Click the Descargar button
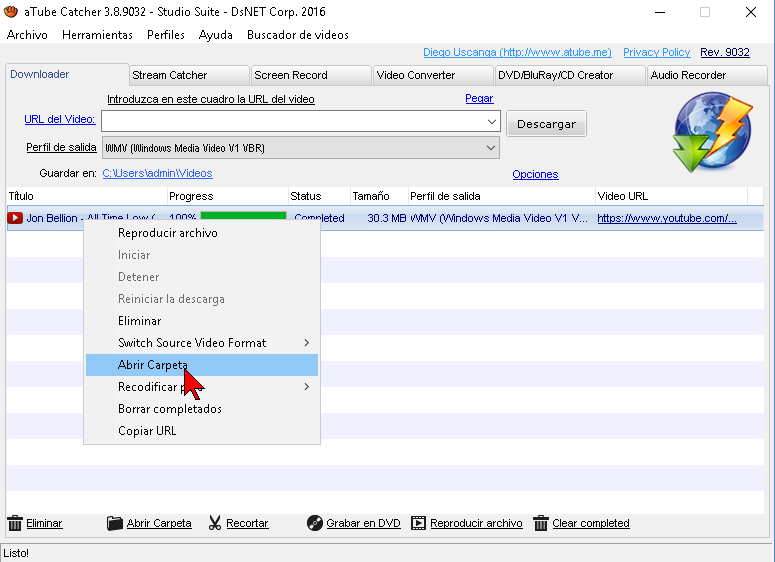 coord(546,124)
